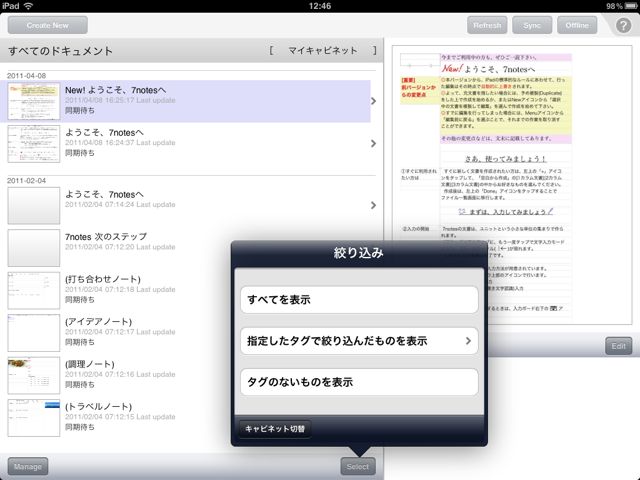The image size is (640, 480).
Task: Expand chevron on 指定したタグ filter row
Action: click(x=468, y=341)
